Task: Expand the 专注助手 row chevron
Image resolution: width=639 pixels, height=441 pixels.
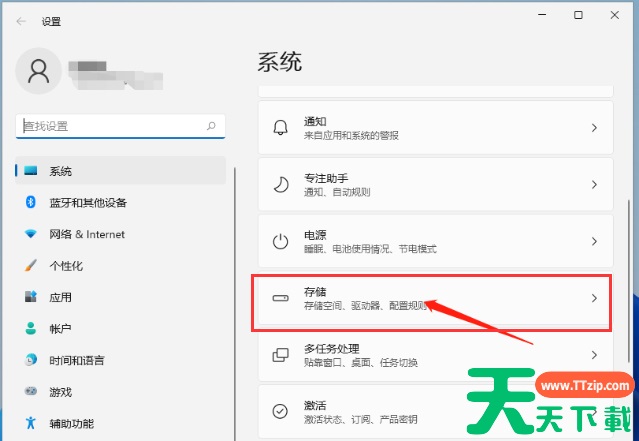Action: 594,185
